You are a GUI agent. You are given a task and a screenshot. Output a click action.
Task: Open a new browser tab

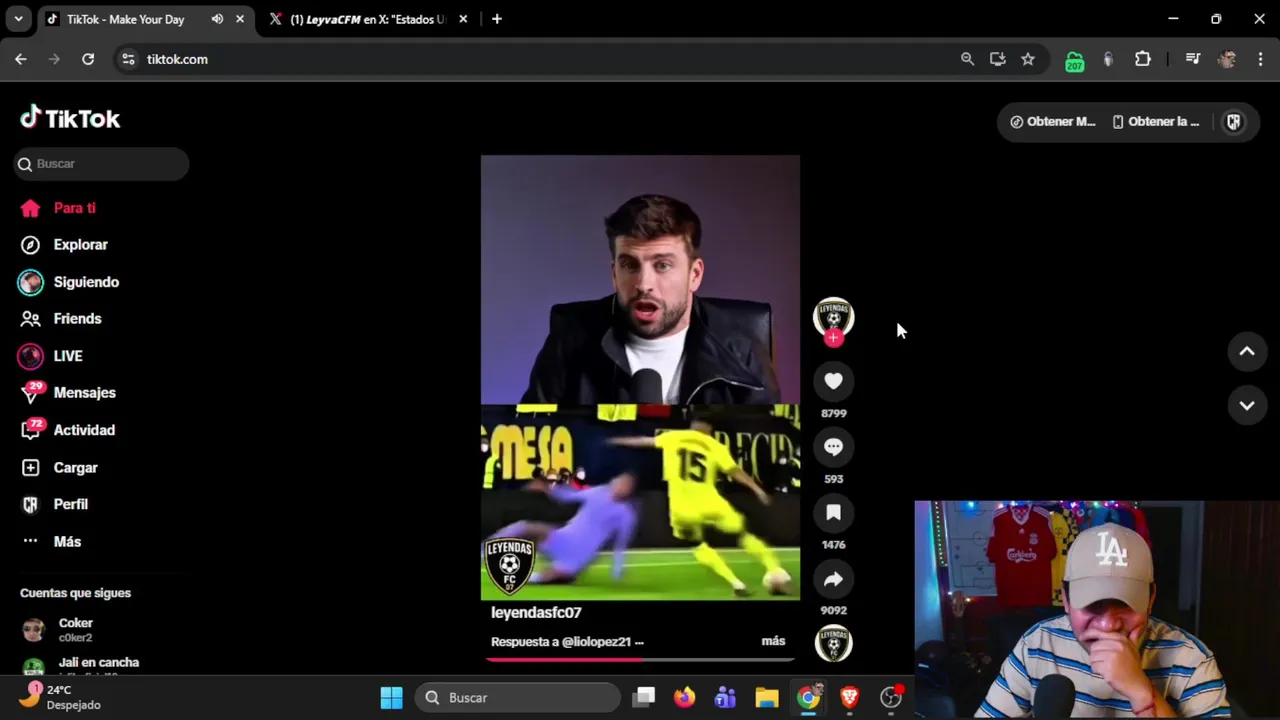pyautogui.click(x=497, y=19)
